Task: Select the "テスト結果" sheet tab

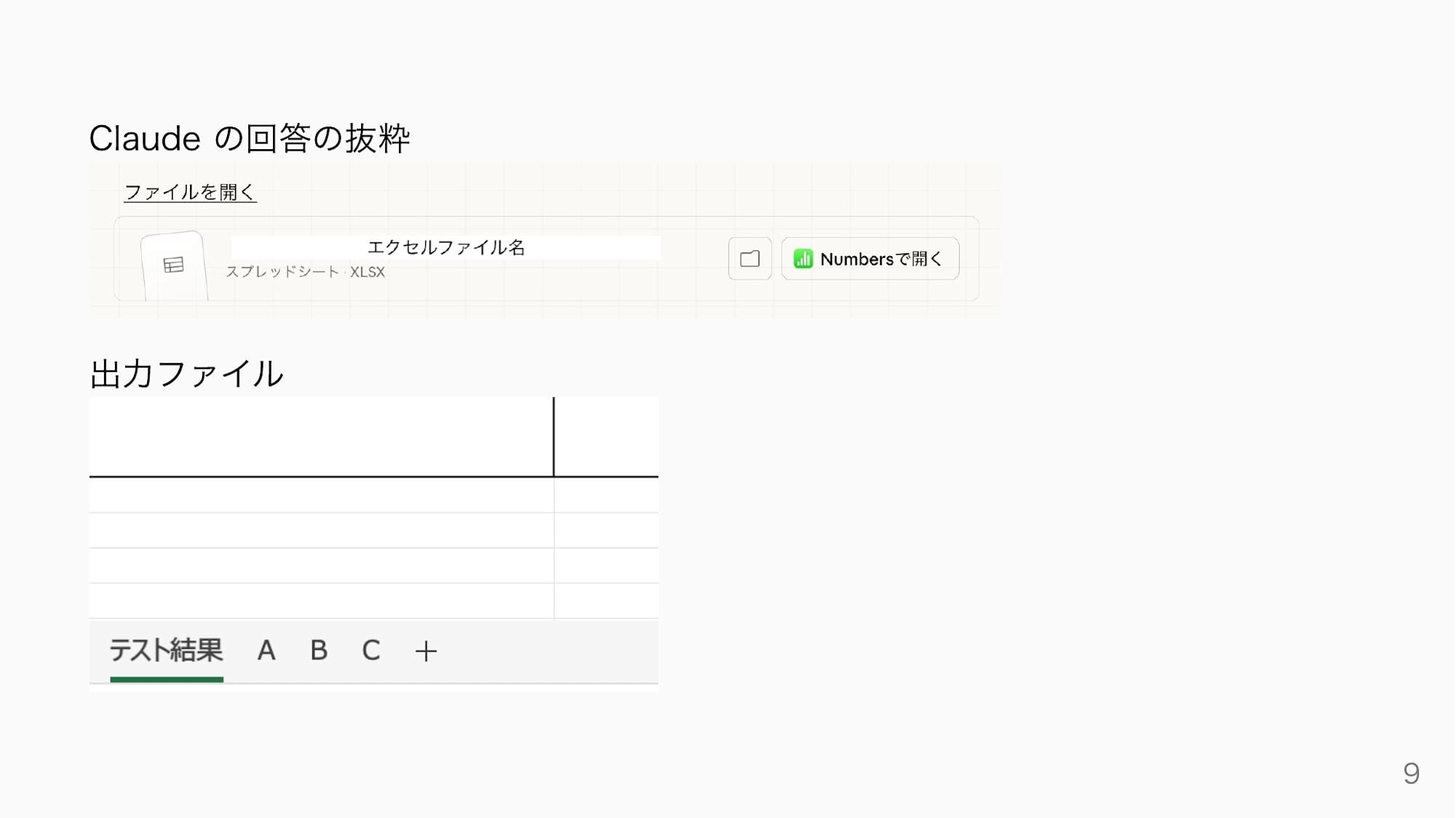Action: coord(166,650)
